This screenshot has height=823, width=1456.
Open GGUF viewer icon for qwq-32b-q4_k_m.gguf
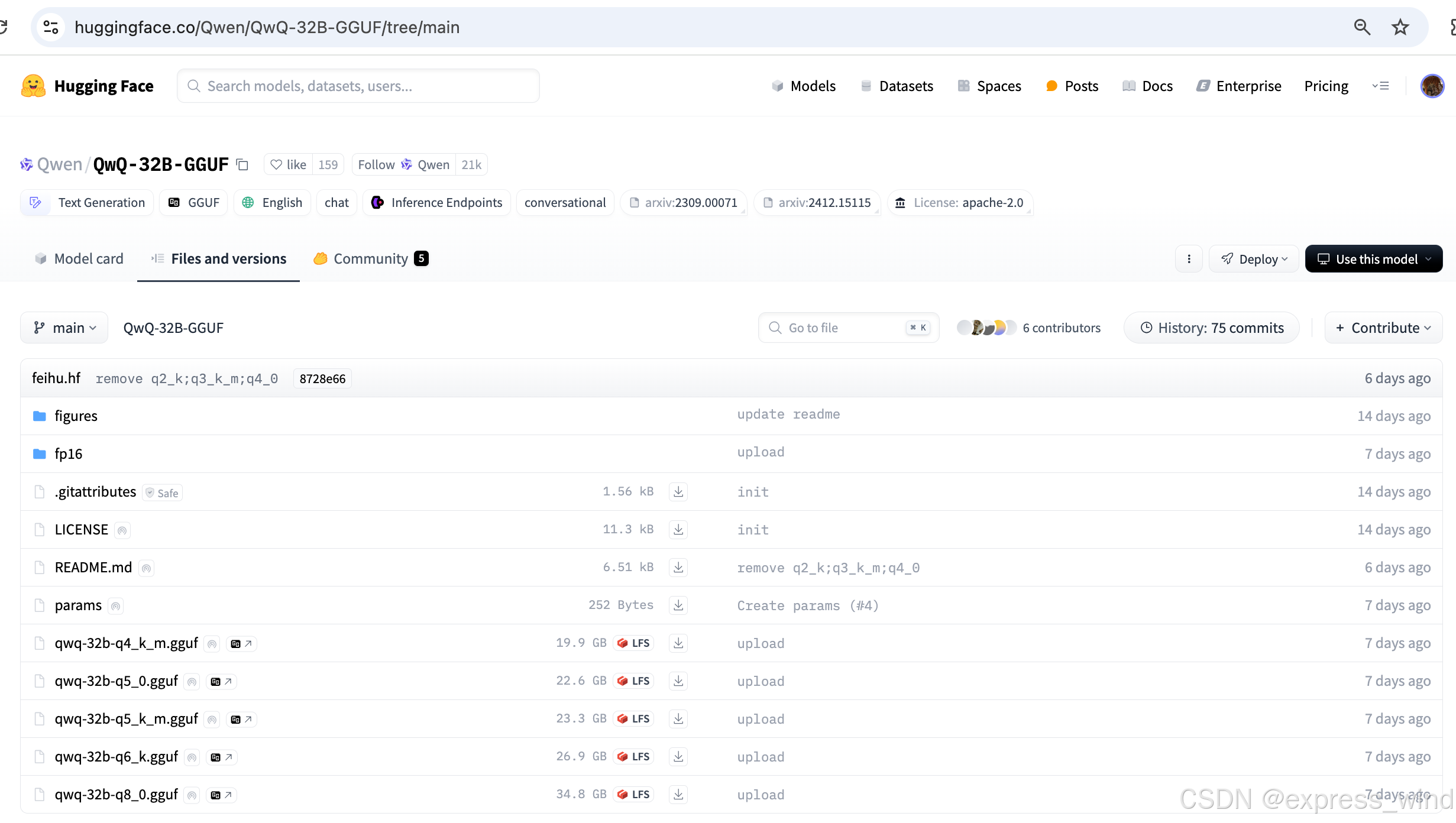click(241, 643)
